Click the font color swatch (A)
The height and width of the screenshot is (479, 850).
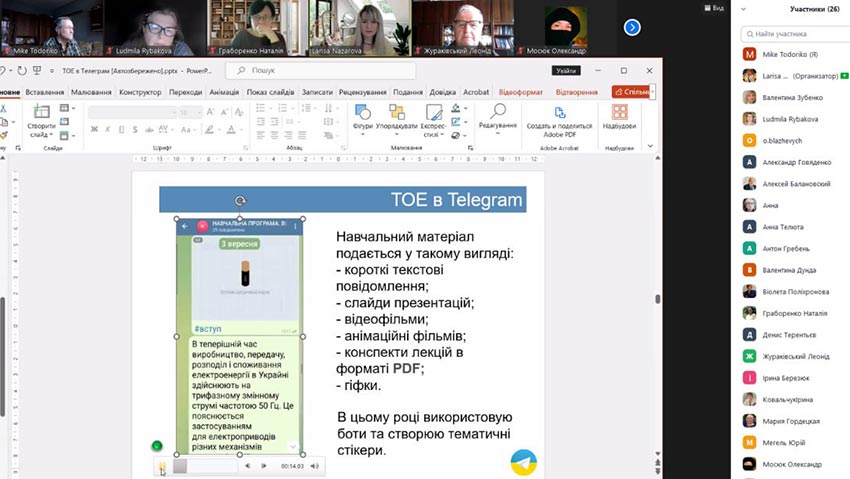pyautogui.click(x=231, y=130)
